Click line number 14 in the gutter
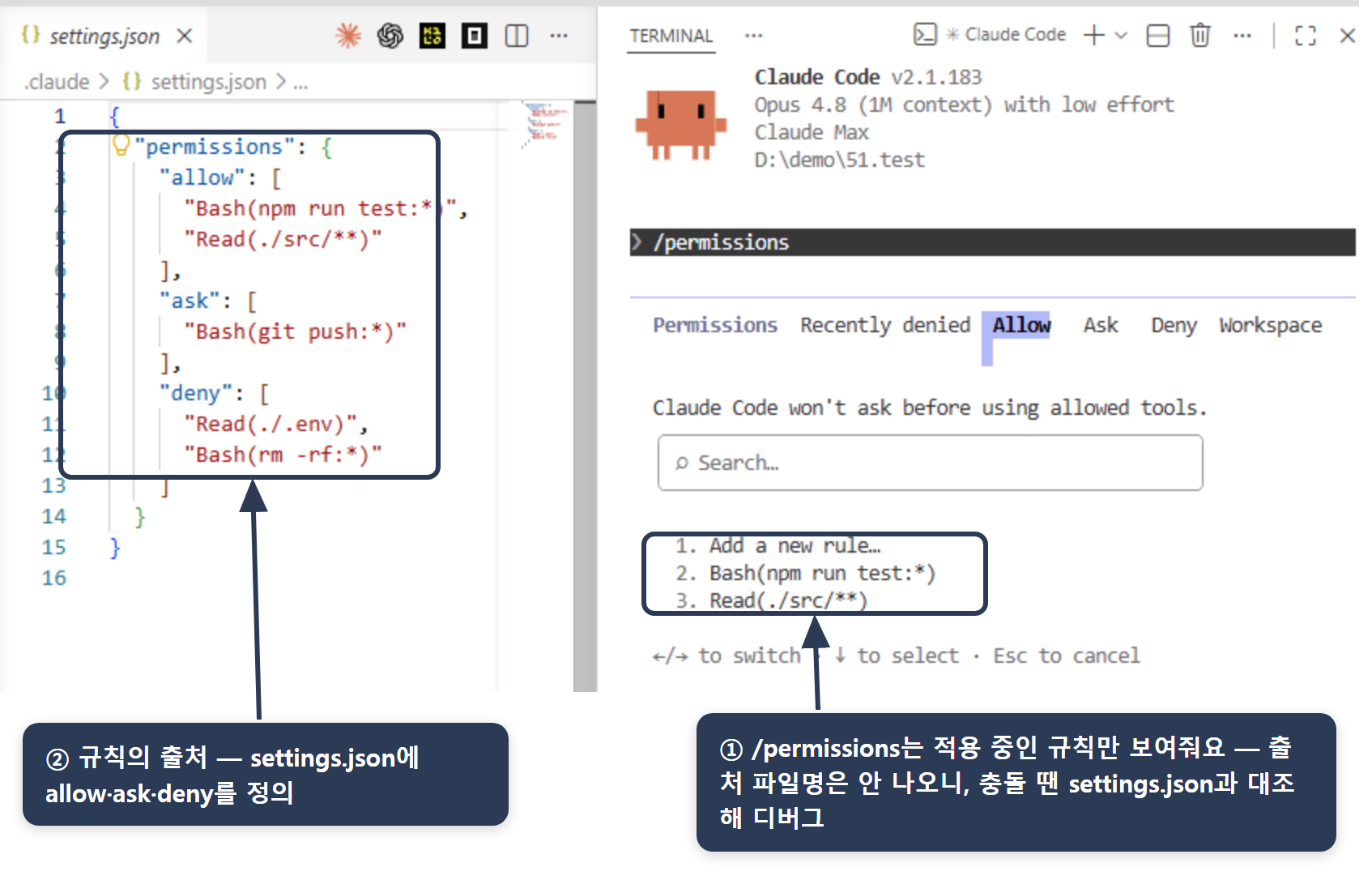This screenshot has width=1372, height=880. 53,516
